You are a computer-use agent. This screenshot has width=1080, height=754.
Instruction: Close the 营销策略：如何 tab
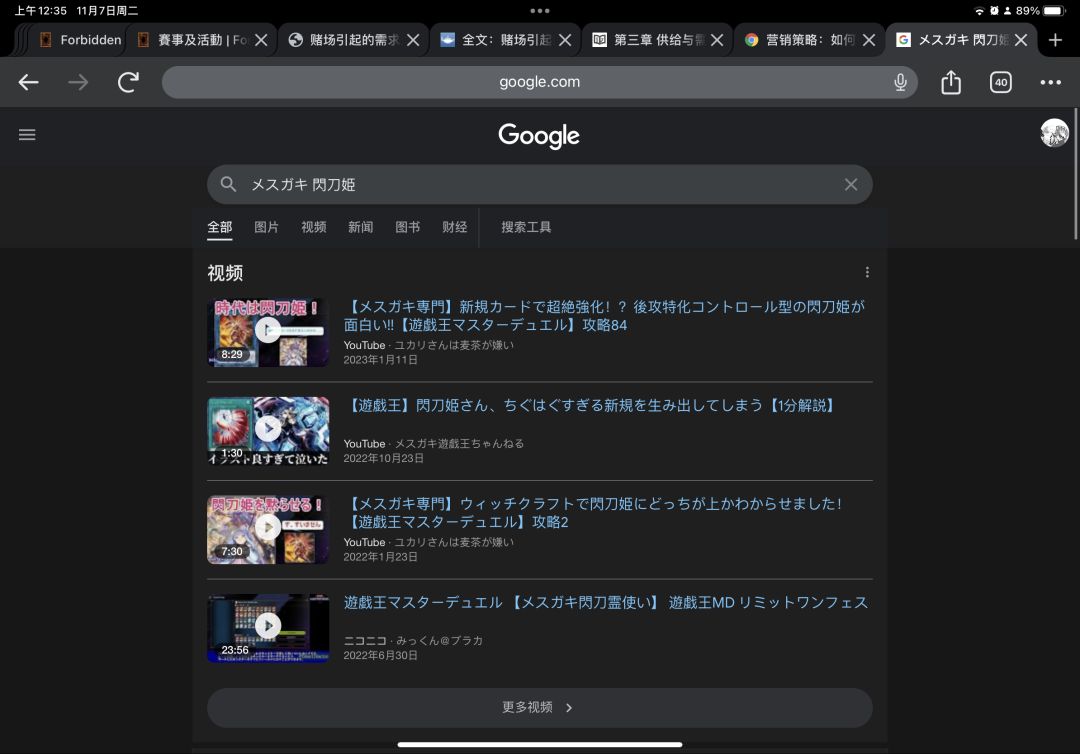(869, 40)
